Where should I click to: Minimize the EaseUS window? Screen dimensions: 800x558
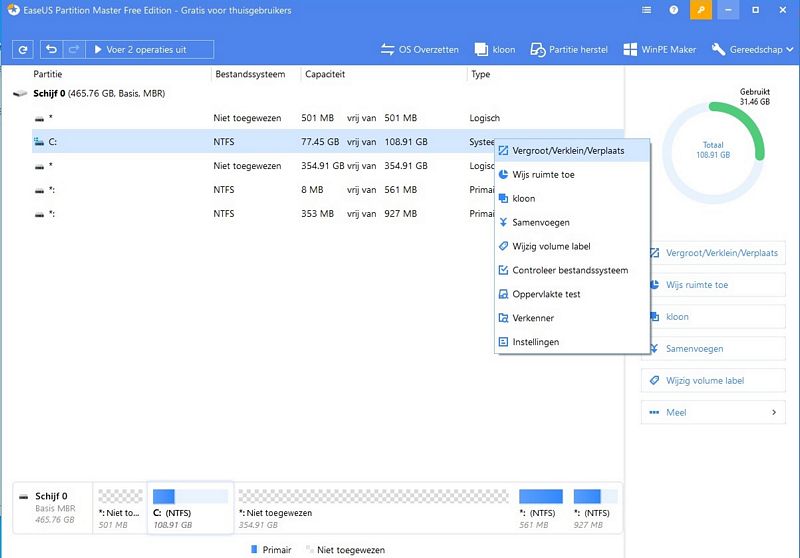(x=728, y=10)
